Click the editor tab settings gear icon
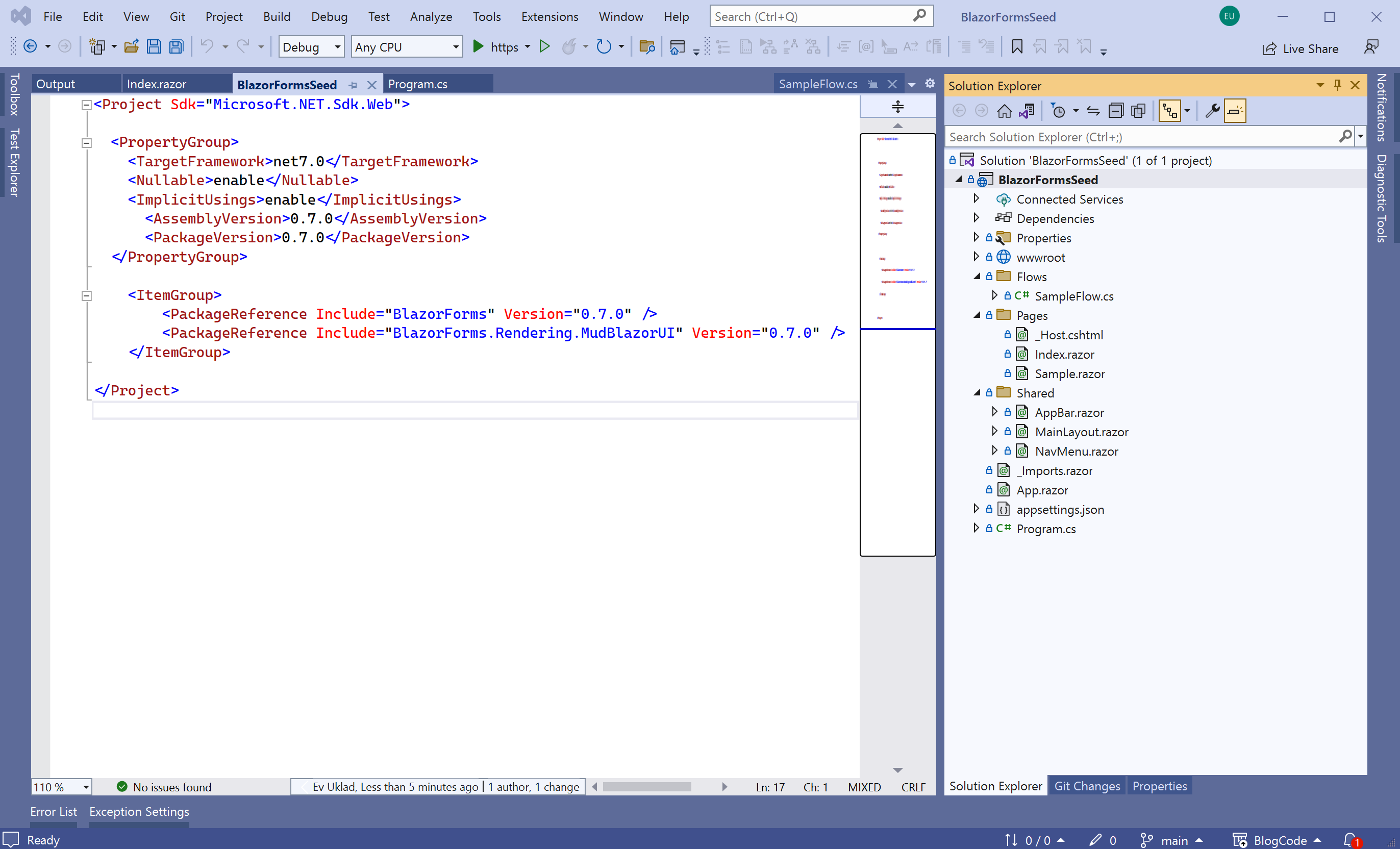 click(x=930, y=84)
